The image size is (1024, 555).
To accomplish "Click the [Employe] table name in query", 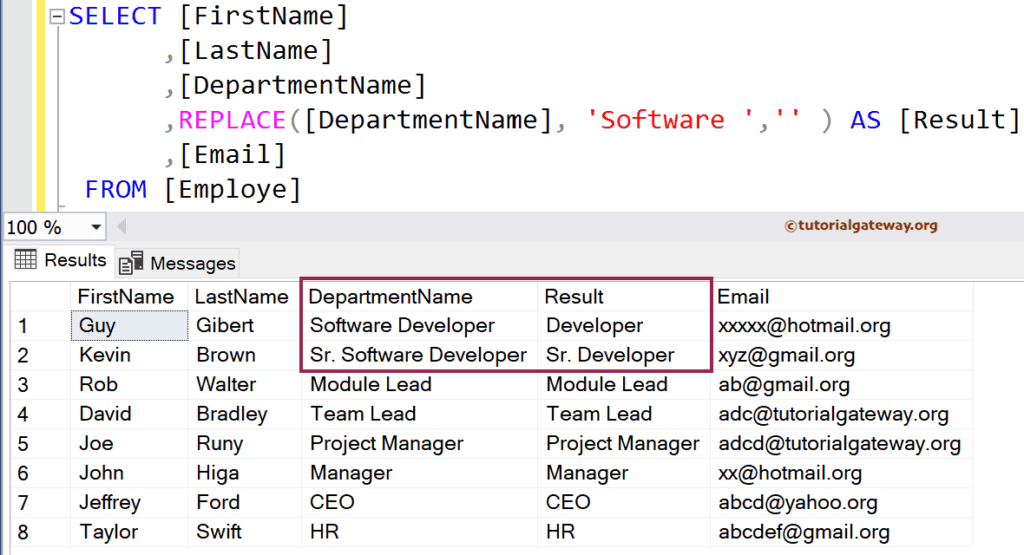I will click(x=232, y=190).
